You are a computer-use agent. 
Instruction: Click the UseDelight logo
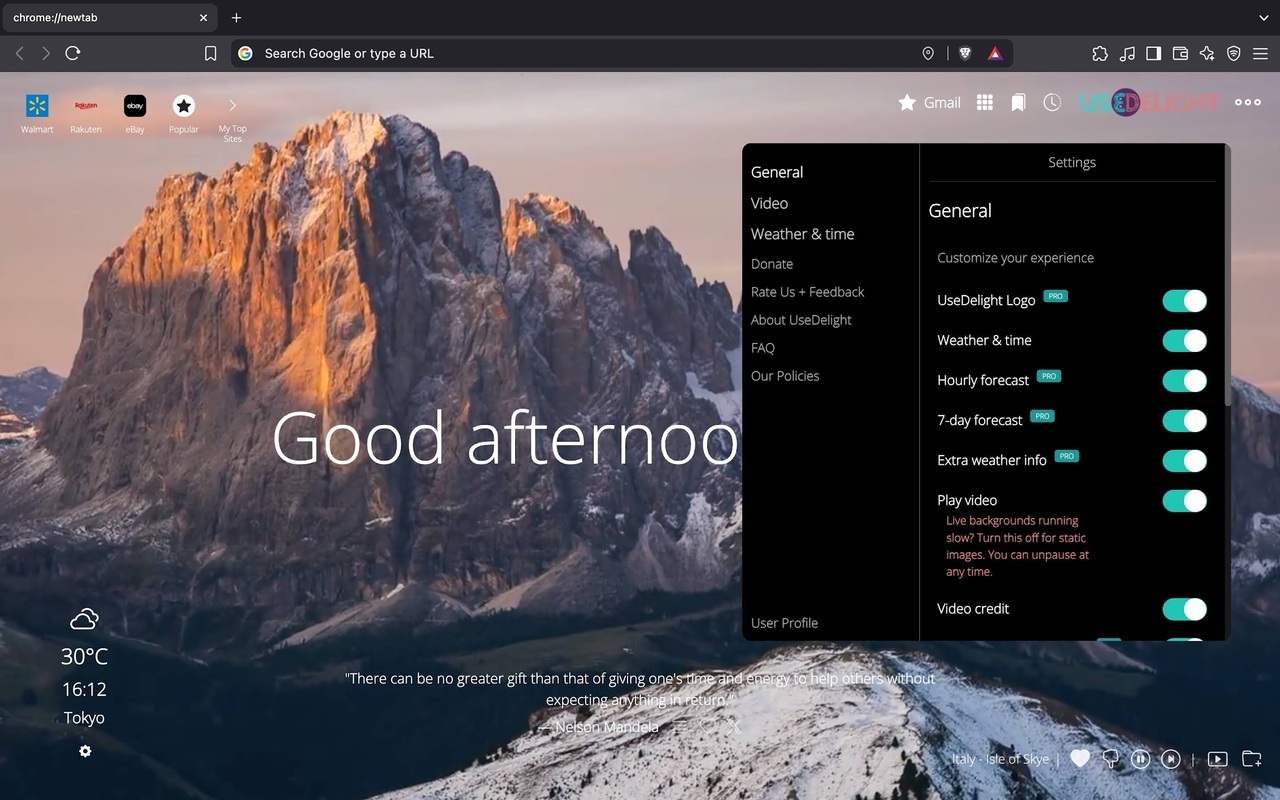click(1149, 102)
